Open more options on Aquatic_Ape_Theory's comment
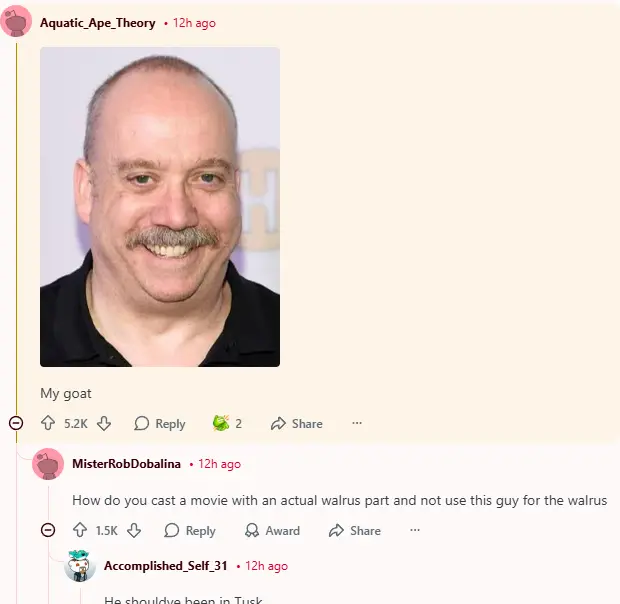 coord(357,423)
